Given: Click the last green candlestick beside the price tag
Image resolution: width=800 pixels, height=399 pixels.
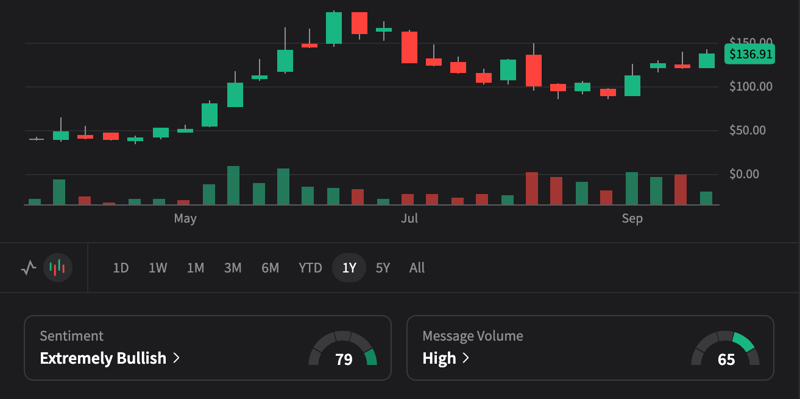Looking at the screenshot, I should coord(707,60).
